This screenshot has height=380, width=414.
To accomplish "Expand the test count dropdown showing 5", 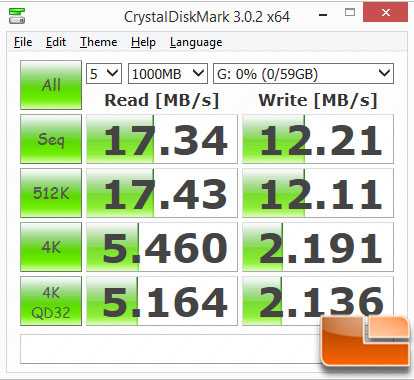I will pos(104,74).
